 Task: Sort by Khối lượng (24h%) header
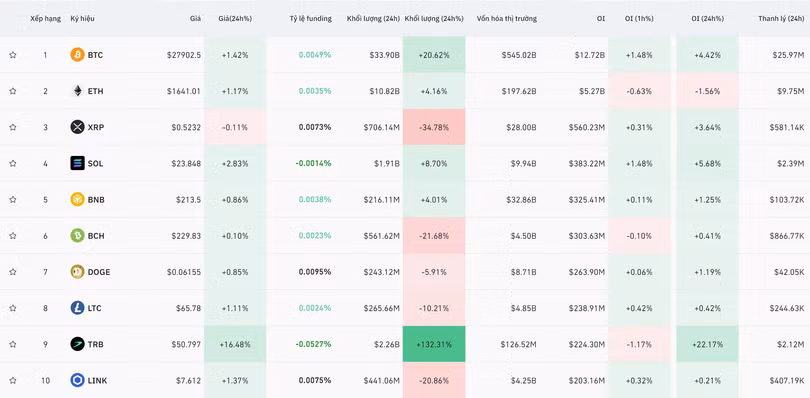(434, 19)
